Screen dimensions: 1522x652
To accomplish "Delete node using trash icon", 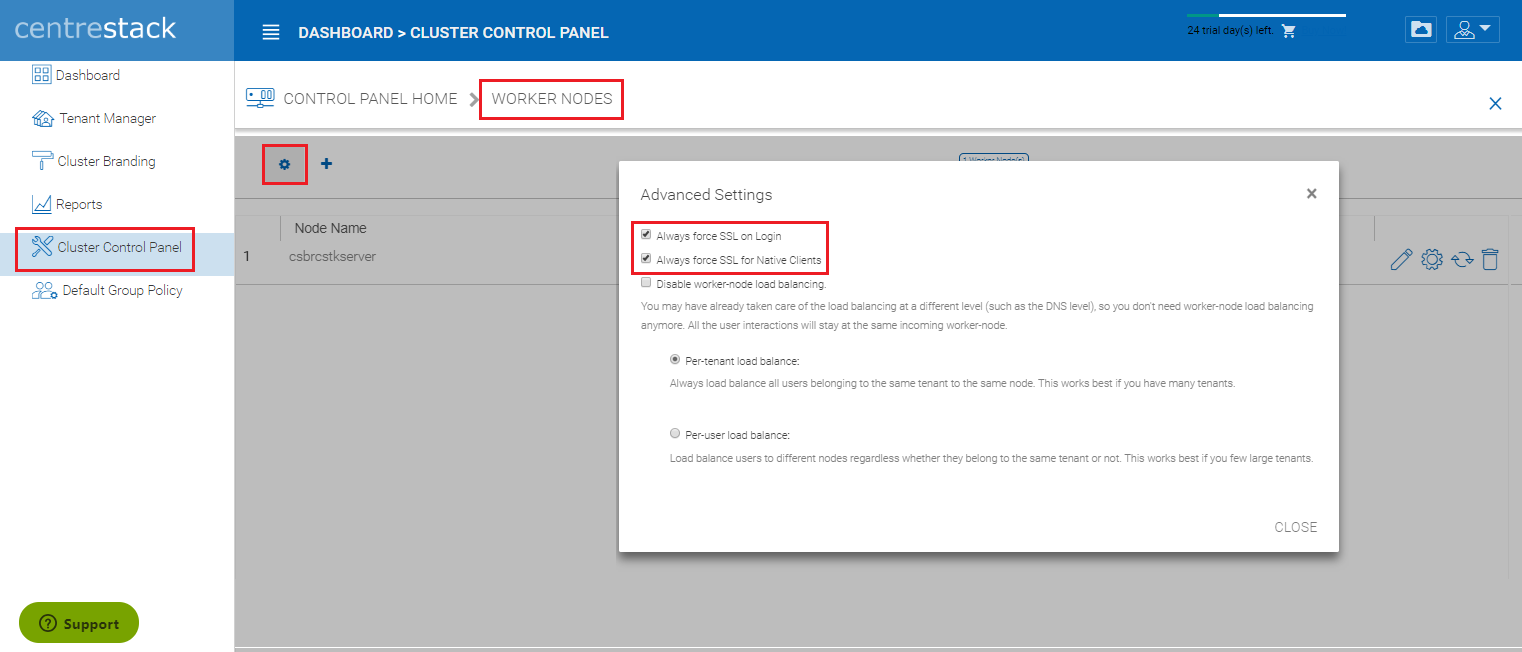I will coord(1490,260).
